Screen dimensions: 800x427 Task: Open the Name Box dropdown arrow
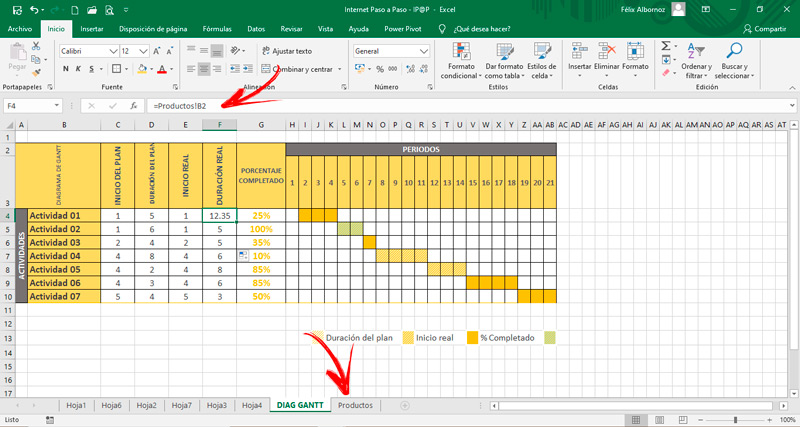[57, 106]
